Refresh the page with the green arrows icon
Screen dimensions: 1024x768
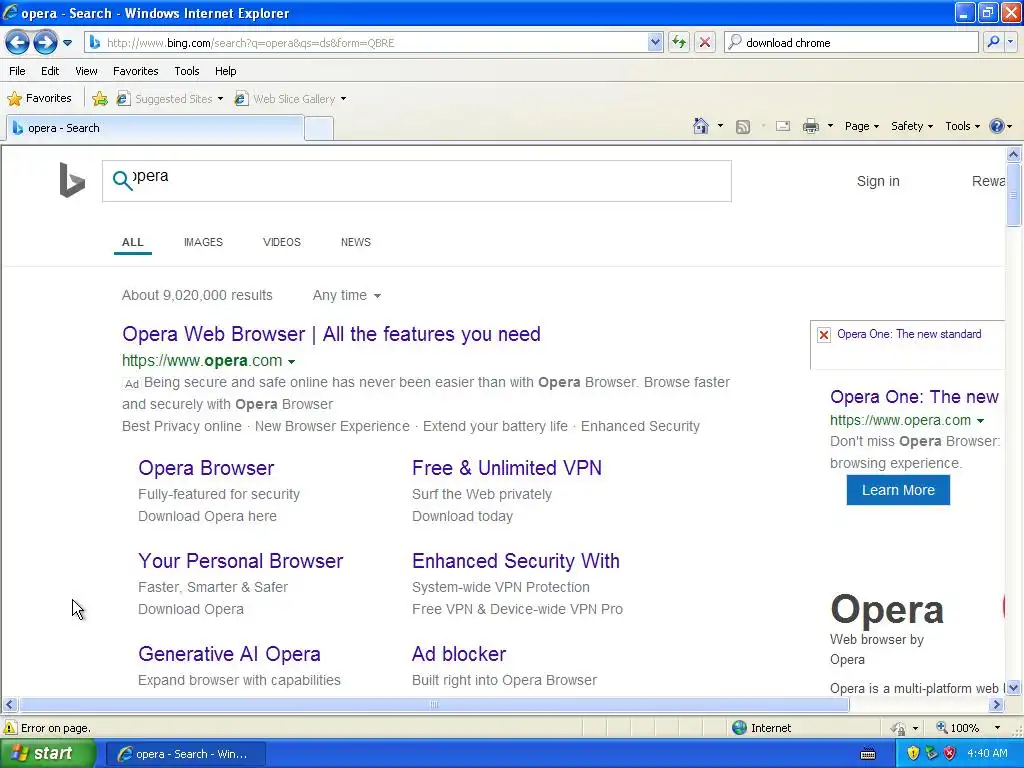point(679,43)
